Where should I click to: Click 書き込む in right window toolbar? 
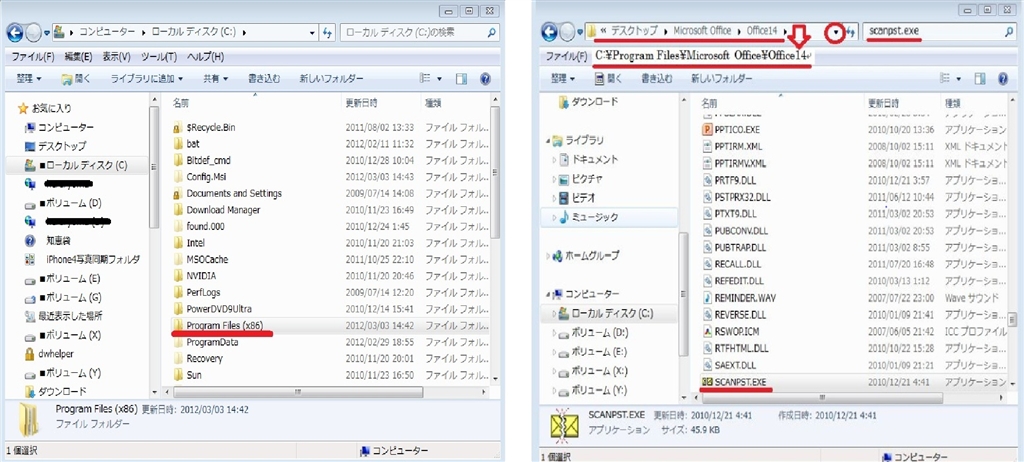pos(656,78)
